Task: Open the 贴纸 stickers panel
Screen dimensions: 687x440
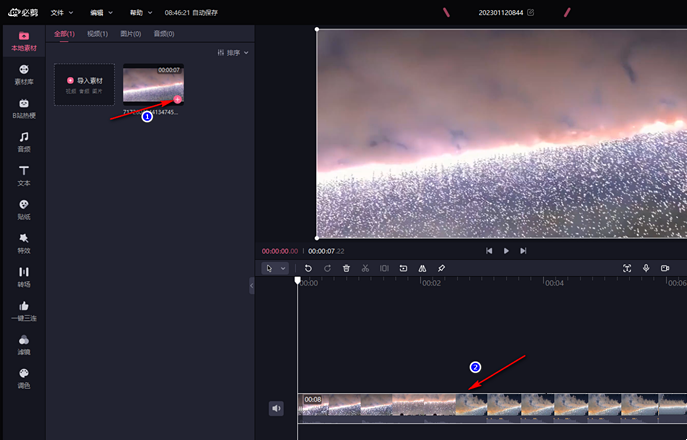Action: (x=24, y=210)
